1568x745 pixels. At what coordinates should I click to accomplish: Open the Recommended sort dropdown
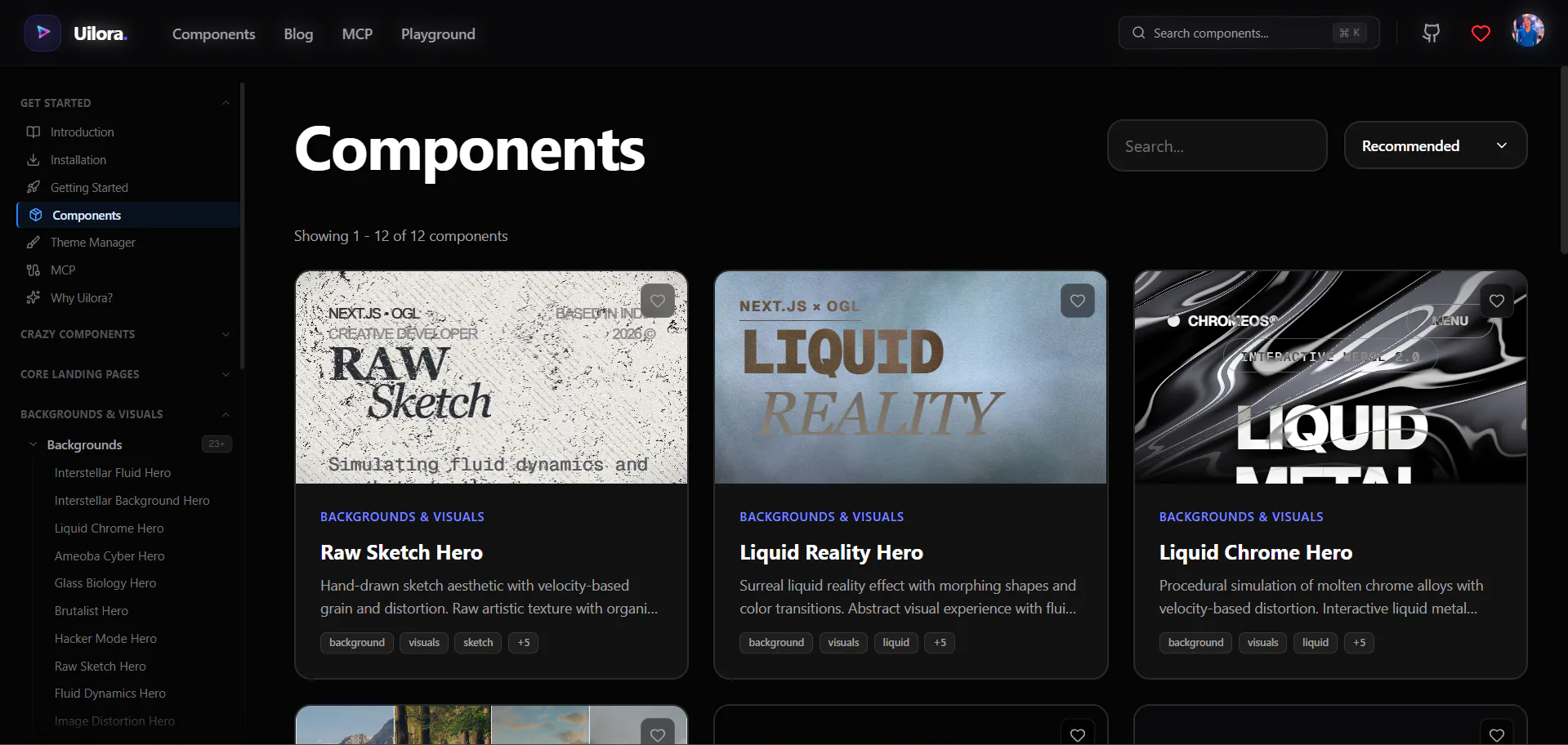(1436, 145)
